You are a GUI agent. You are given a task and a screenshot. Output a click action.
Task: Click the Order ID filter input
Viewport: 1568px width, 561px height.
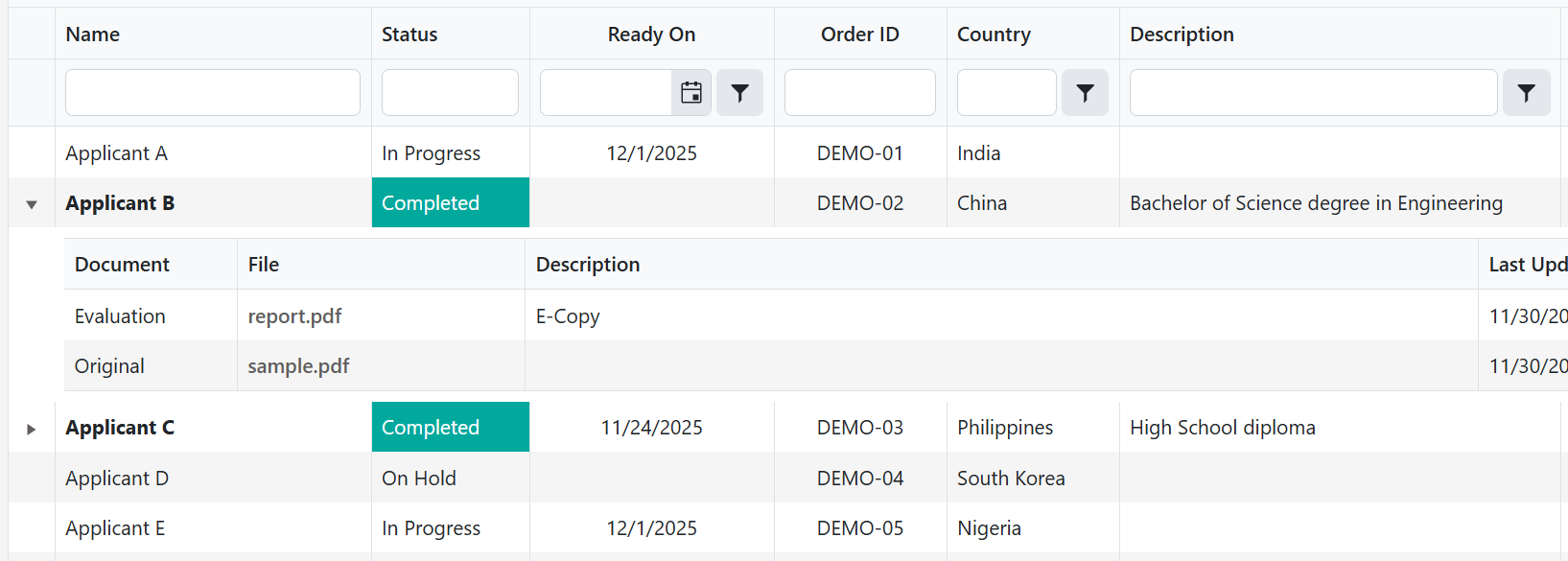click(x=859, y=93)
